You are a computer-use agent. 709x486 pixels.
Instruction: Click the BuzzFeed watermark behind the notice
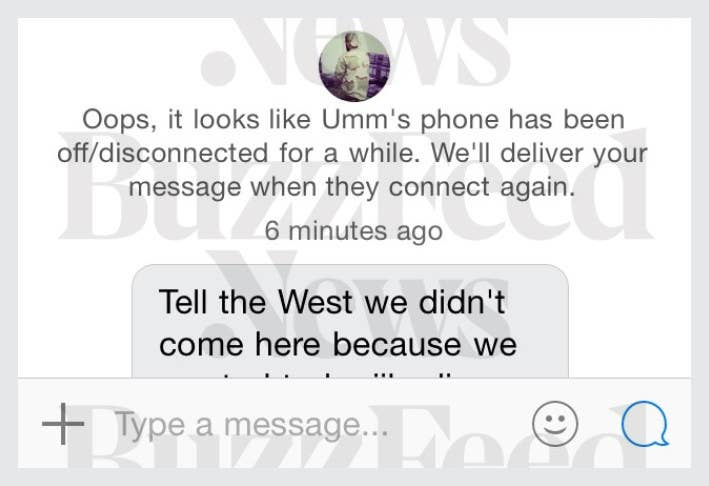355,184
